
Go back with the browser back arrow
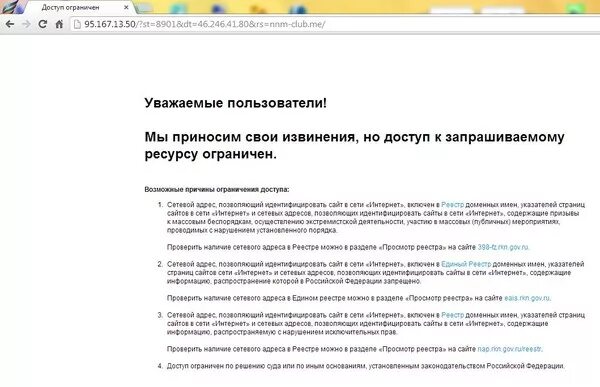(x=10, y=24)
